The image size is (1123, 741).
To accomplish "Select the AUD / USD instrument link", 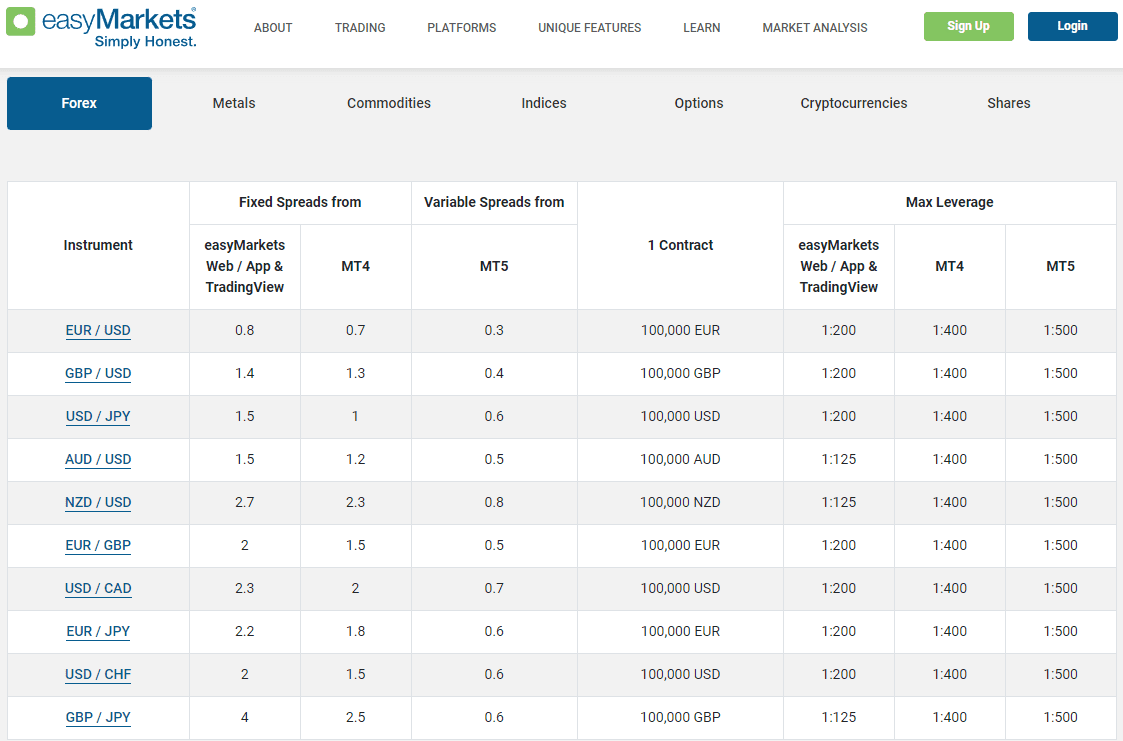I will (x=98, y=459).
